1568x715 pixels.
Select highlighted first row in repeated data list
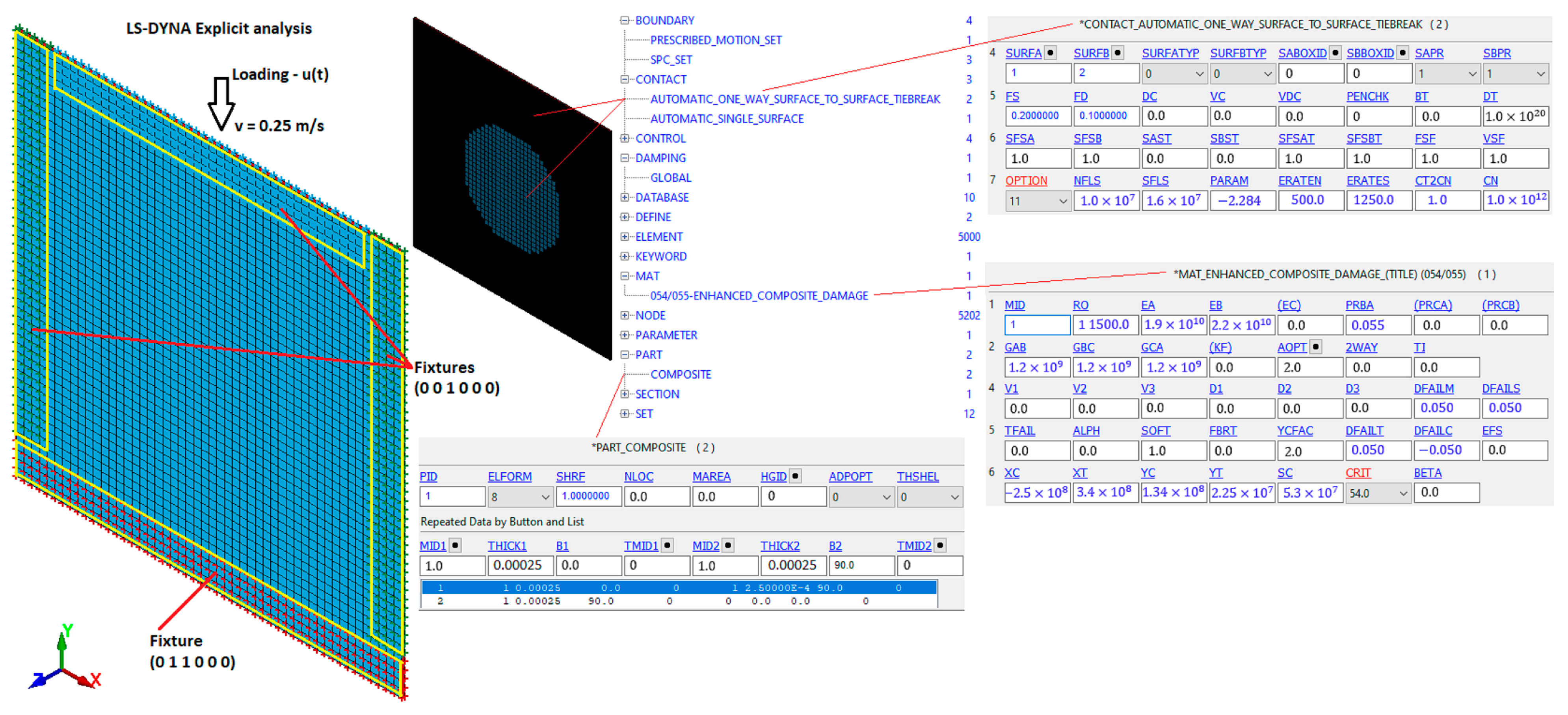coord(679,588)
